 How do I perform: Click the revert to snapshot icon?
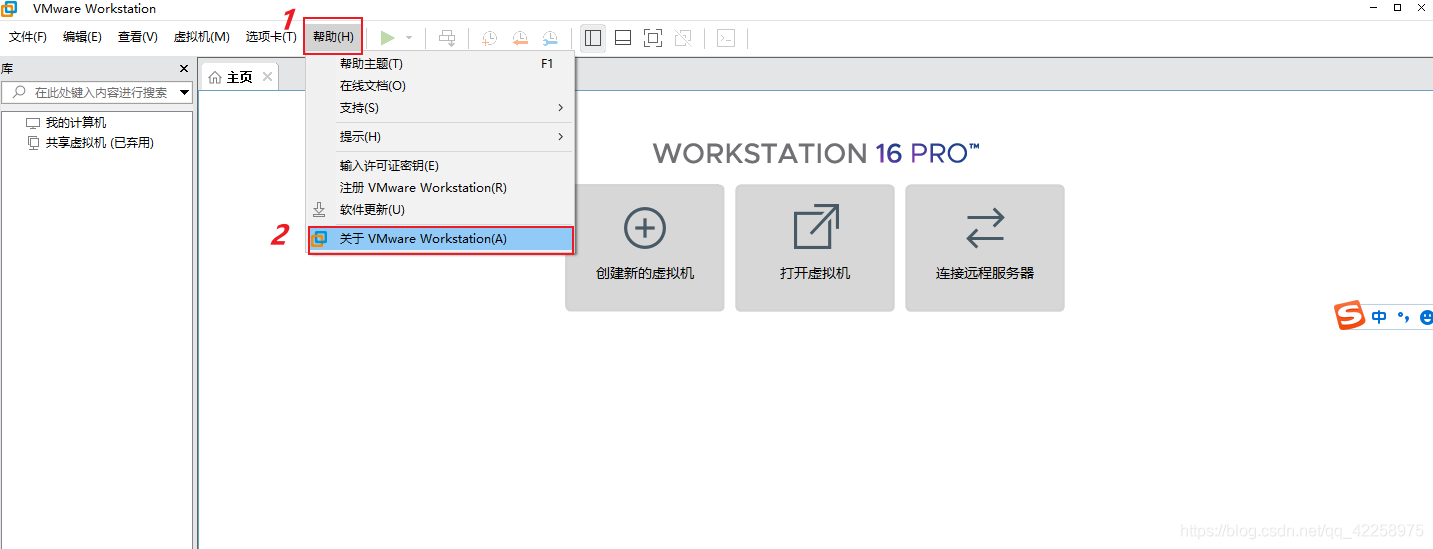point(520,38)
